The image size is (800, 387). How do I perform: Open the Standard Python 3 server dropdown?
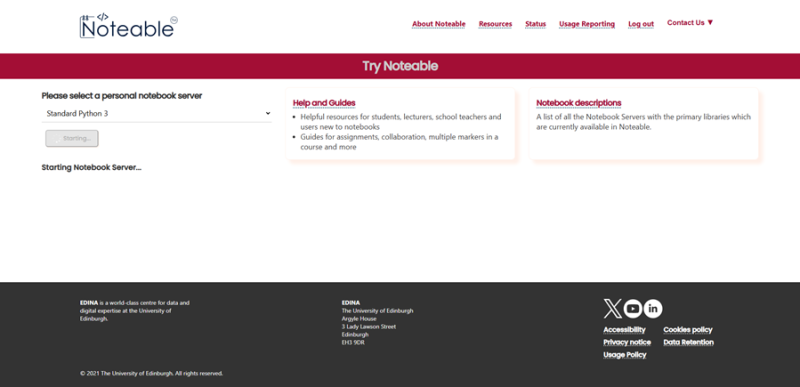tap(157, 114)
